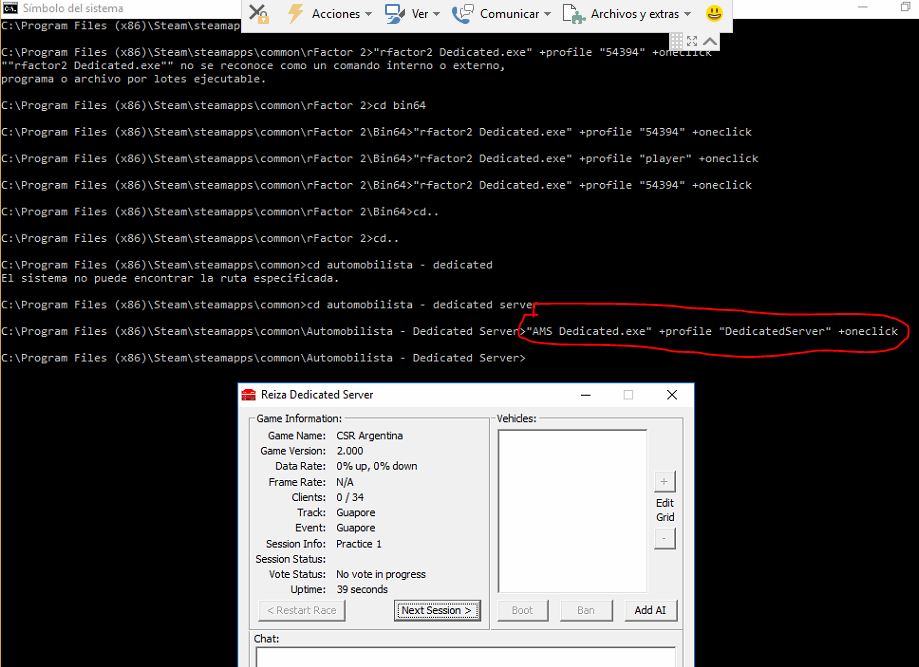
Task: Minimize the Reiza Dedicated Server window
Action: [586, 395]
